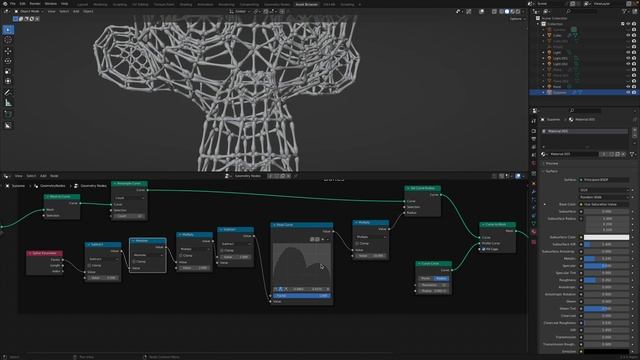Open operation dropdown on Multiply node after Float Curve
This screenshot has height=360, width=640.
pos(371,237)
